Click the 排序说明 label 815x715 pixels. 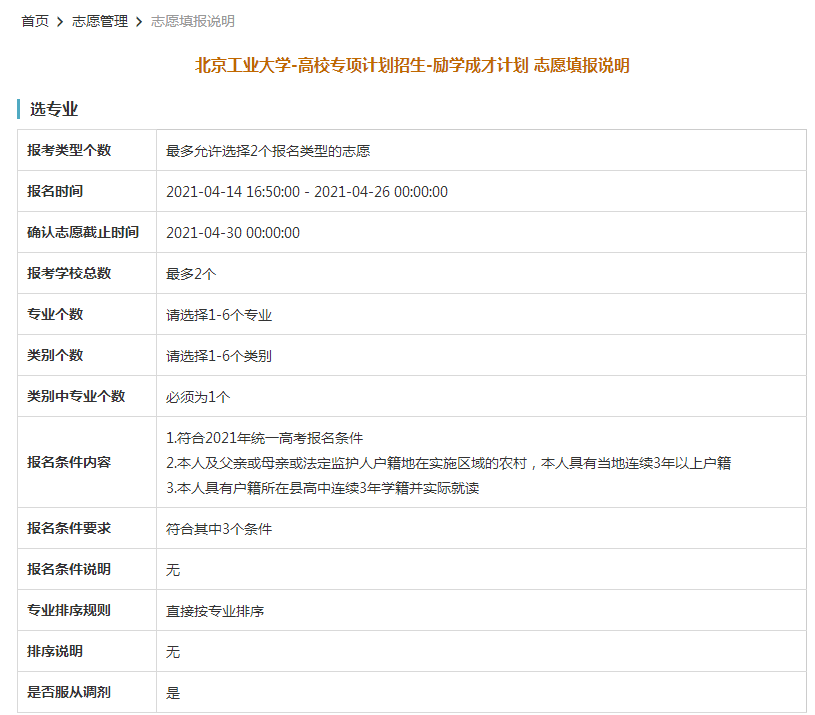tap(55, 652)
